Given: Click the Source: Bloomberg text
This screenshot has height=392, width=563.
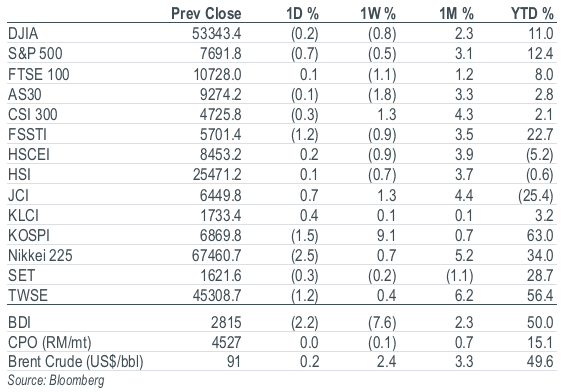Looking at the screenshot, I should (x=56, y=381).
